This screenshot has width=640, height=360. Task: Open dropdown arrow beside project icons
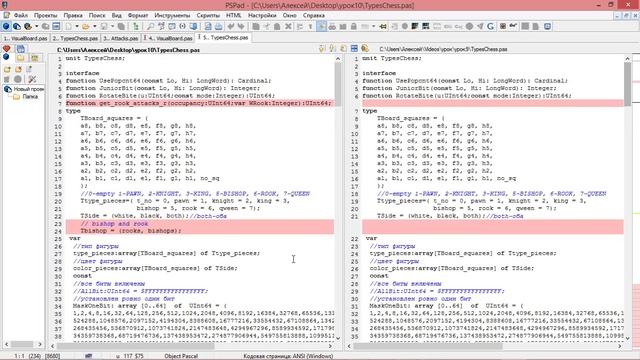pyautogui.click(x=36, y=27)
